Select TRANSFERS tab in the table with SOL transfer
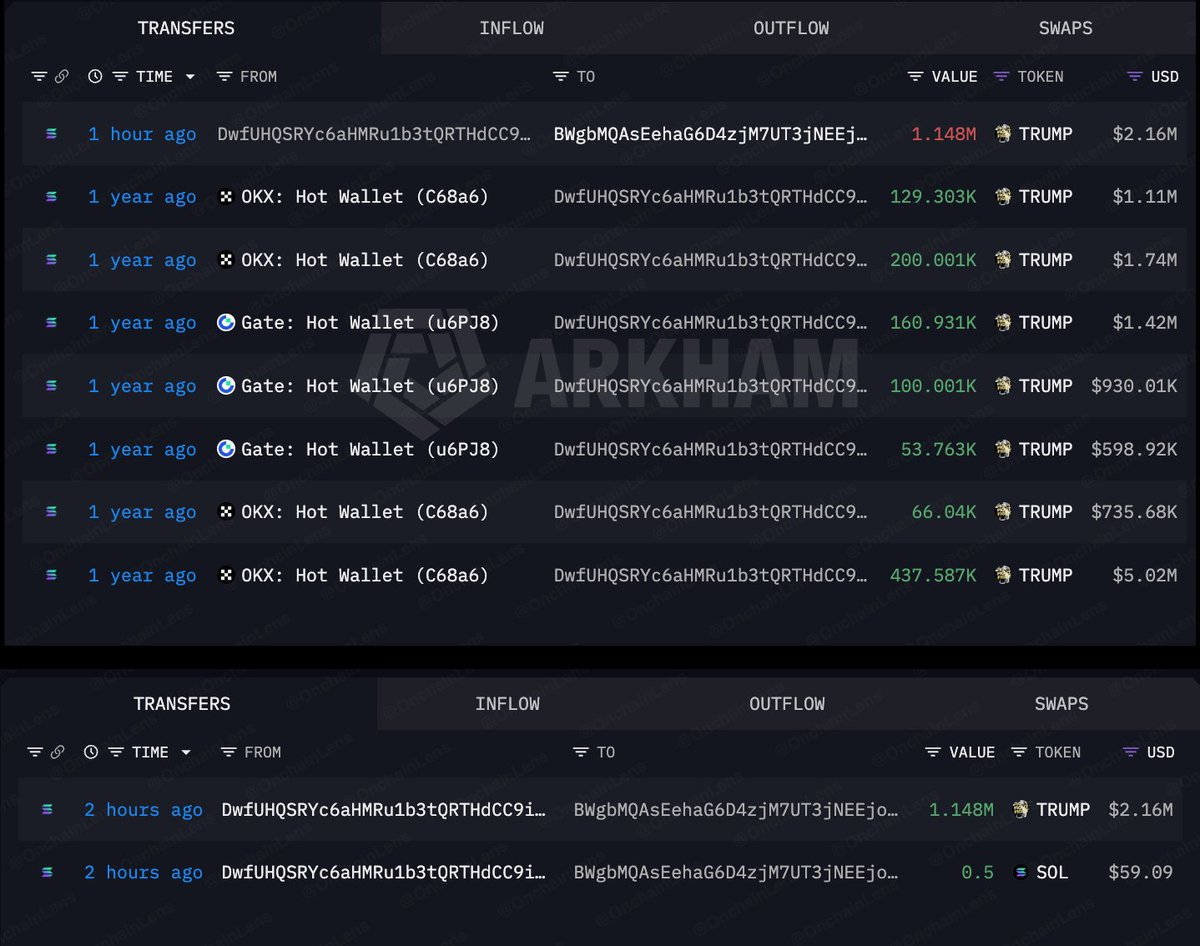Viewport: 1200px width, 946px height. (182, 704)
